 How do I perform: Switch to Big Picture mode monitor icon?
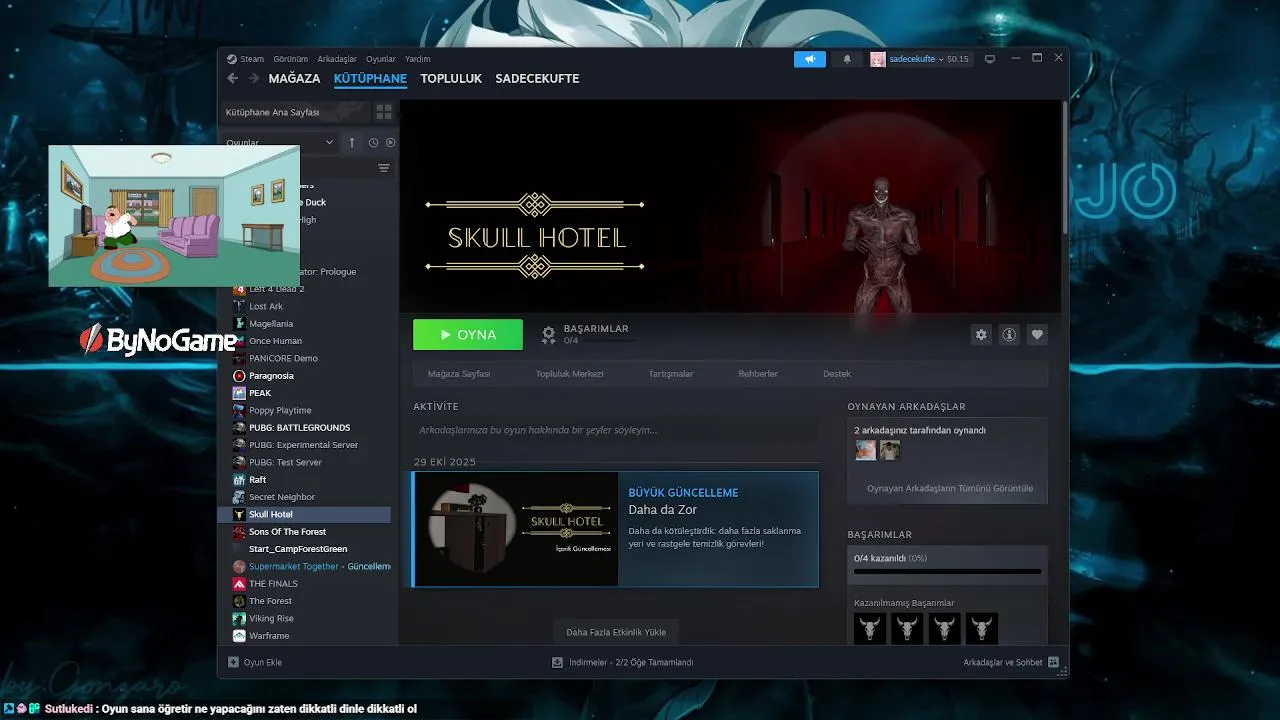point(990,59)
